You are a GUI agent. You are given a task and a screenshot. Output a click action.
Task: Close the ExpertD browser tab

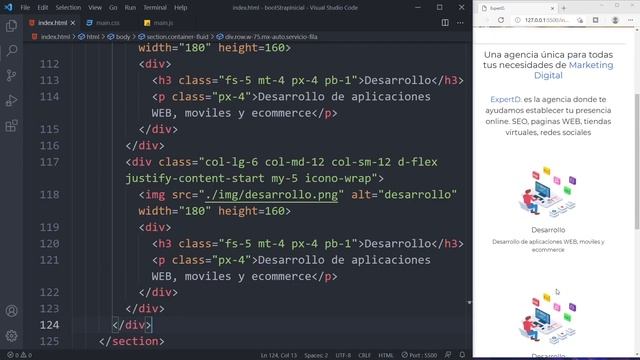pyautogui.click(x=552, y=8)
